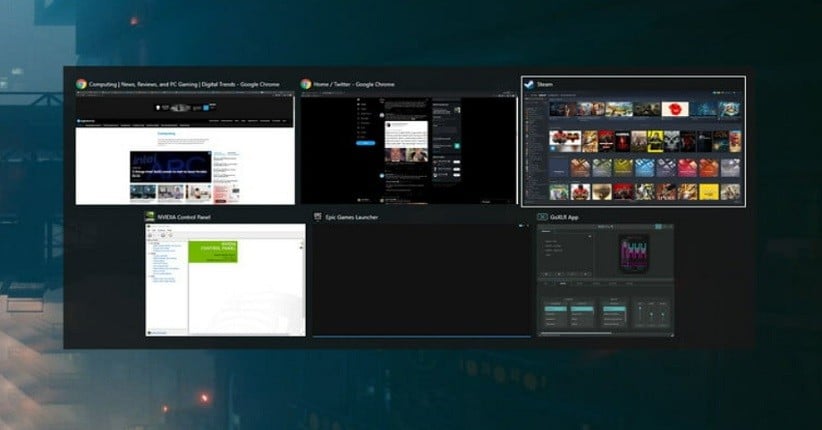Switch to the Home / Twitter Chrome thumbnail
Screen dimensions: 822x430
coord(408,147)
